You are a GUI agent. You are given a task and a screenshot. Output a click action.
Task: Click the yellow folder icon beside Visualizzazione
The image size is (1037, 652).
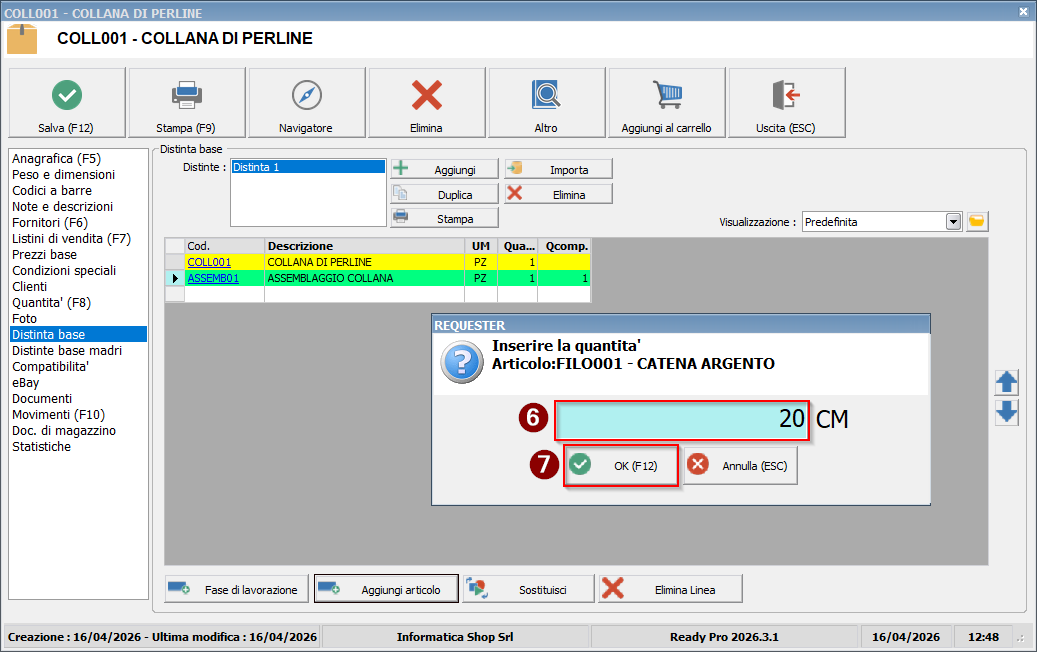(x=977, y=221)
